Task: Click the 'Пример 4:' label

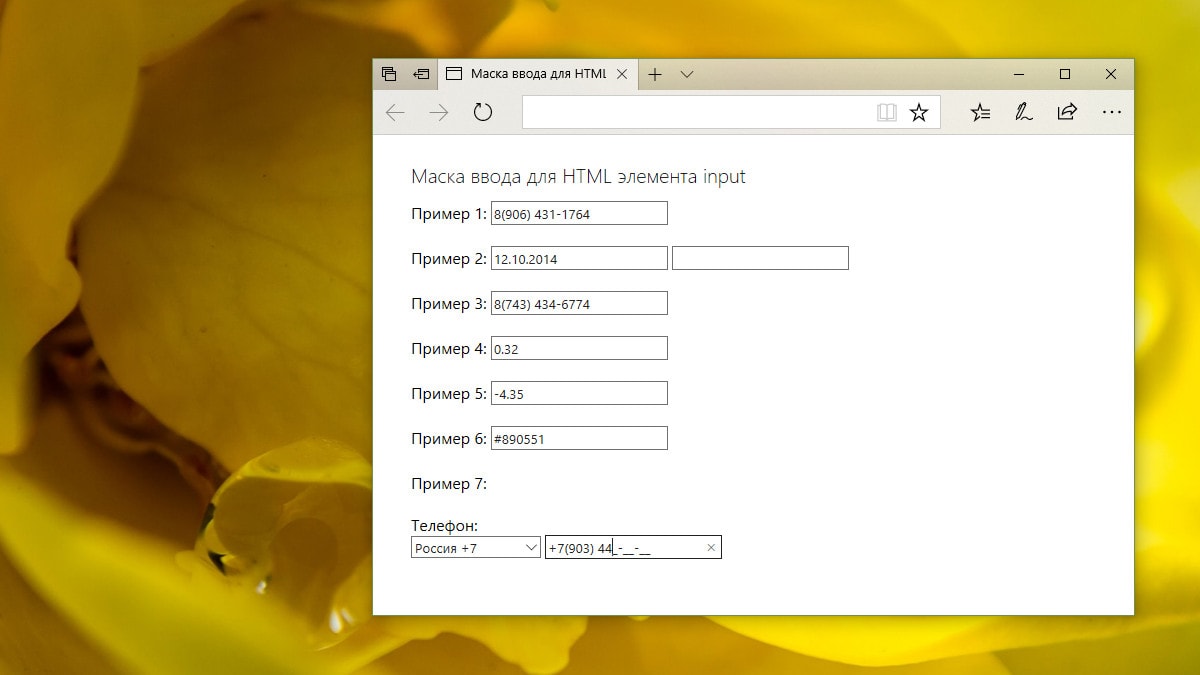Action: [x=449, y=349]
